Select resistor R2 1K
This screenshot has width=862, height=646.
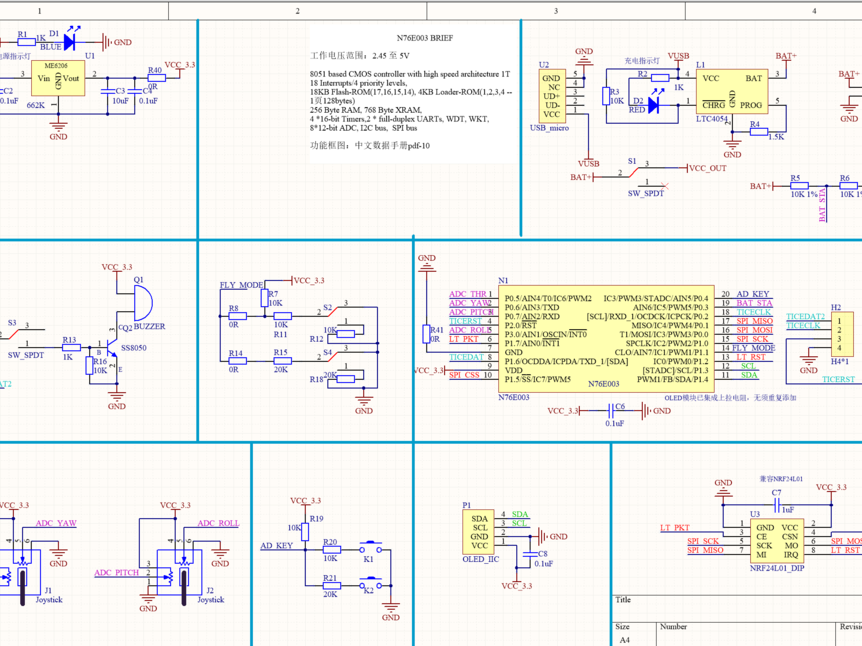click(660, 78)
